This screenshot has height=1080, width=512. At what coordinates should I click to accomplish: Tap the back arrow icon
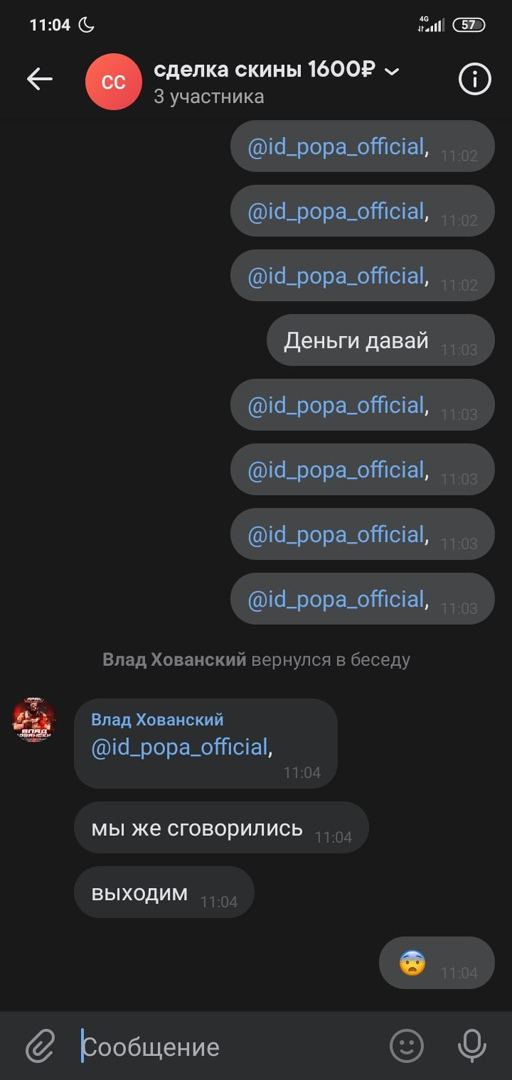pos(39,80)
